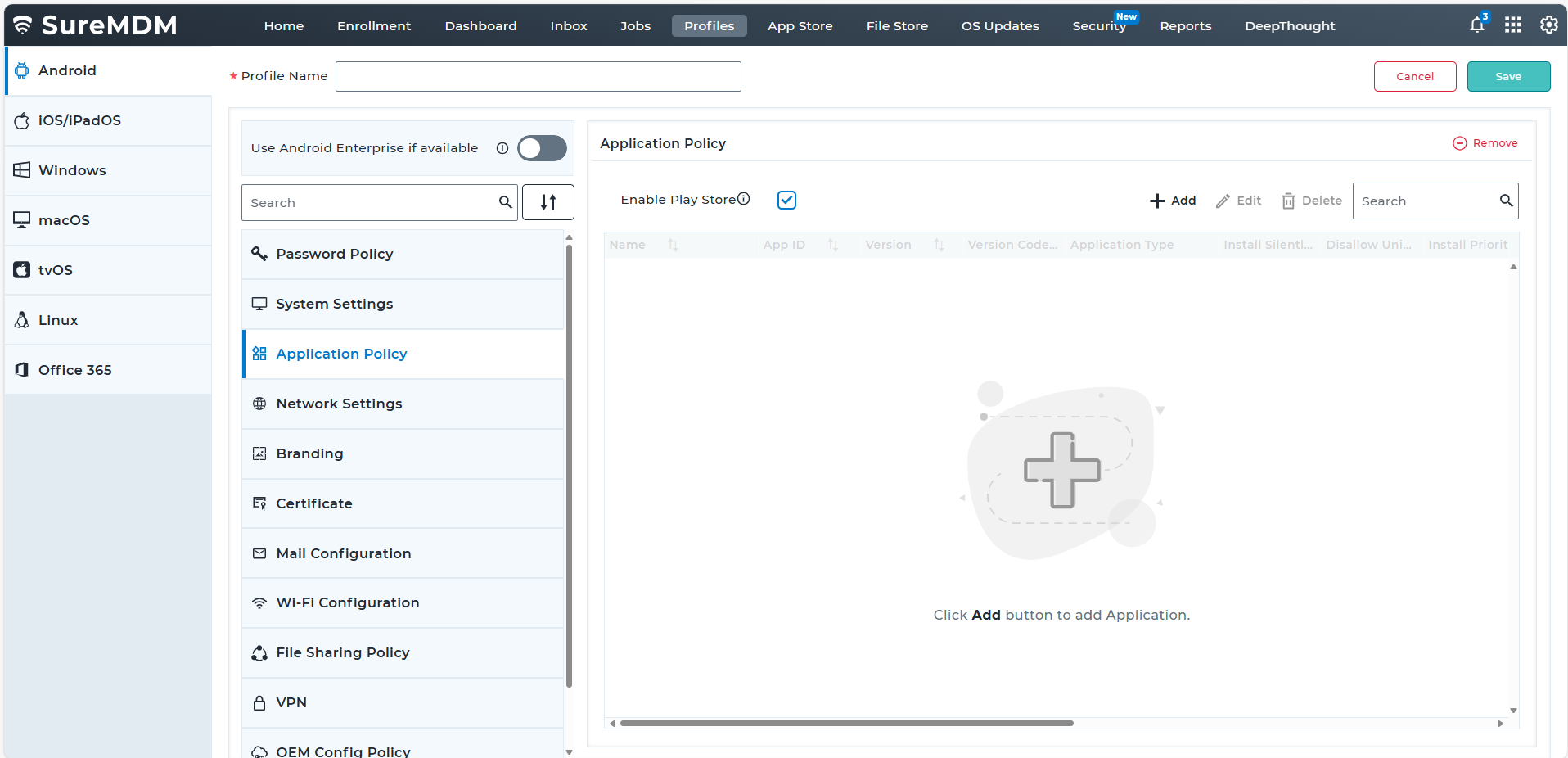
Task: Open the notifications bell icon
Action: [1476, 25]
